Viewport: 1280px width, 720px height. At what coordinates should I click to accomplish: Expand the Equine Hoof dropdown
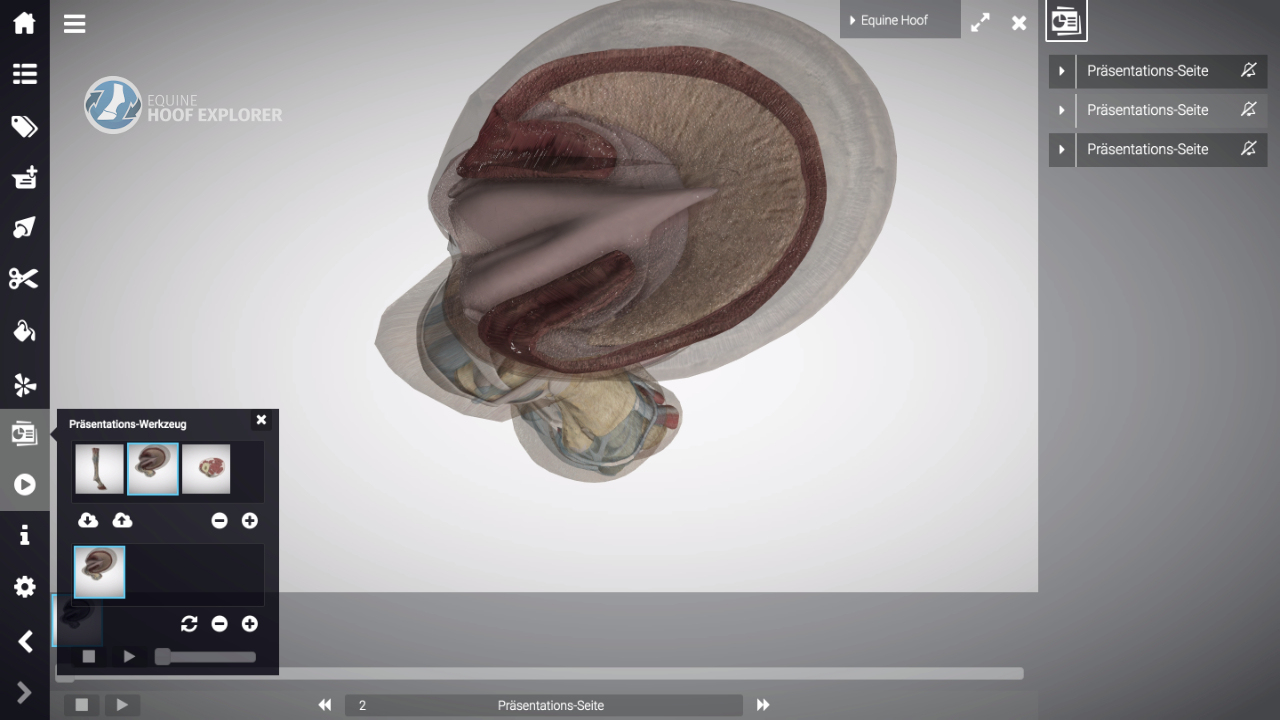pyautogui.click(x=900, y=20)
